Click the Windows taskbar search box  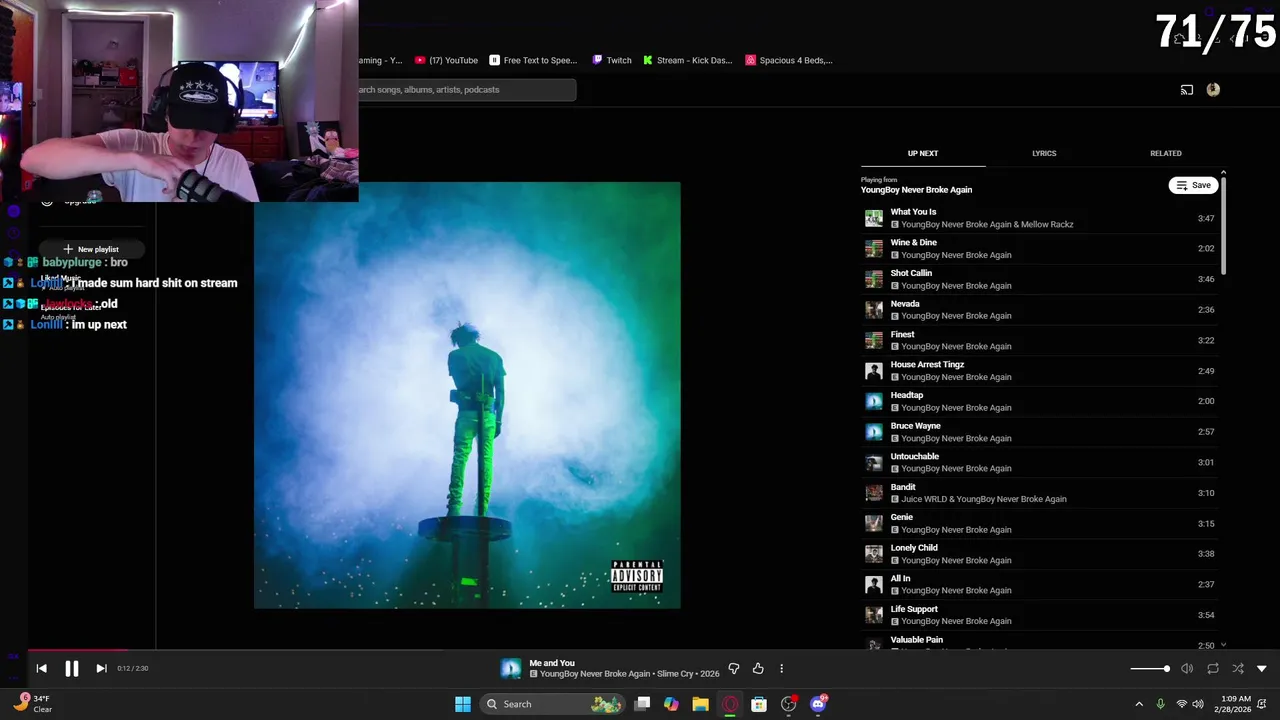tap(553, 704)
